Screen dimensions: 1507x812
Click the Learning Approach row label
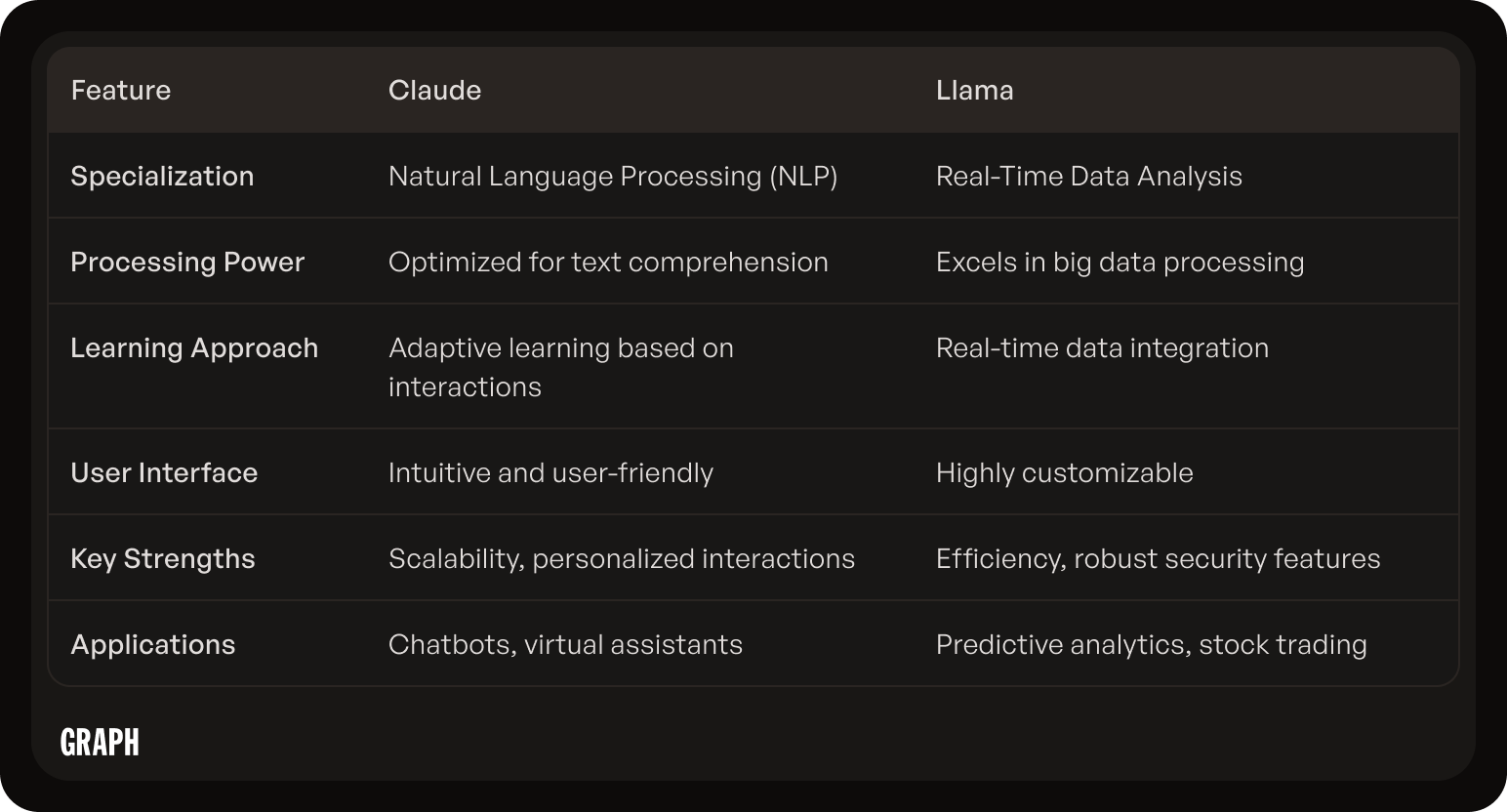tap(194, 347)
